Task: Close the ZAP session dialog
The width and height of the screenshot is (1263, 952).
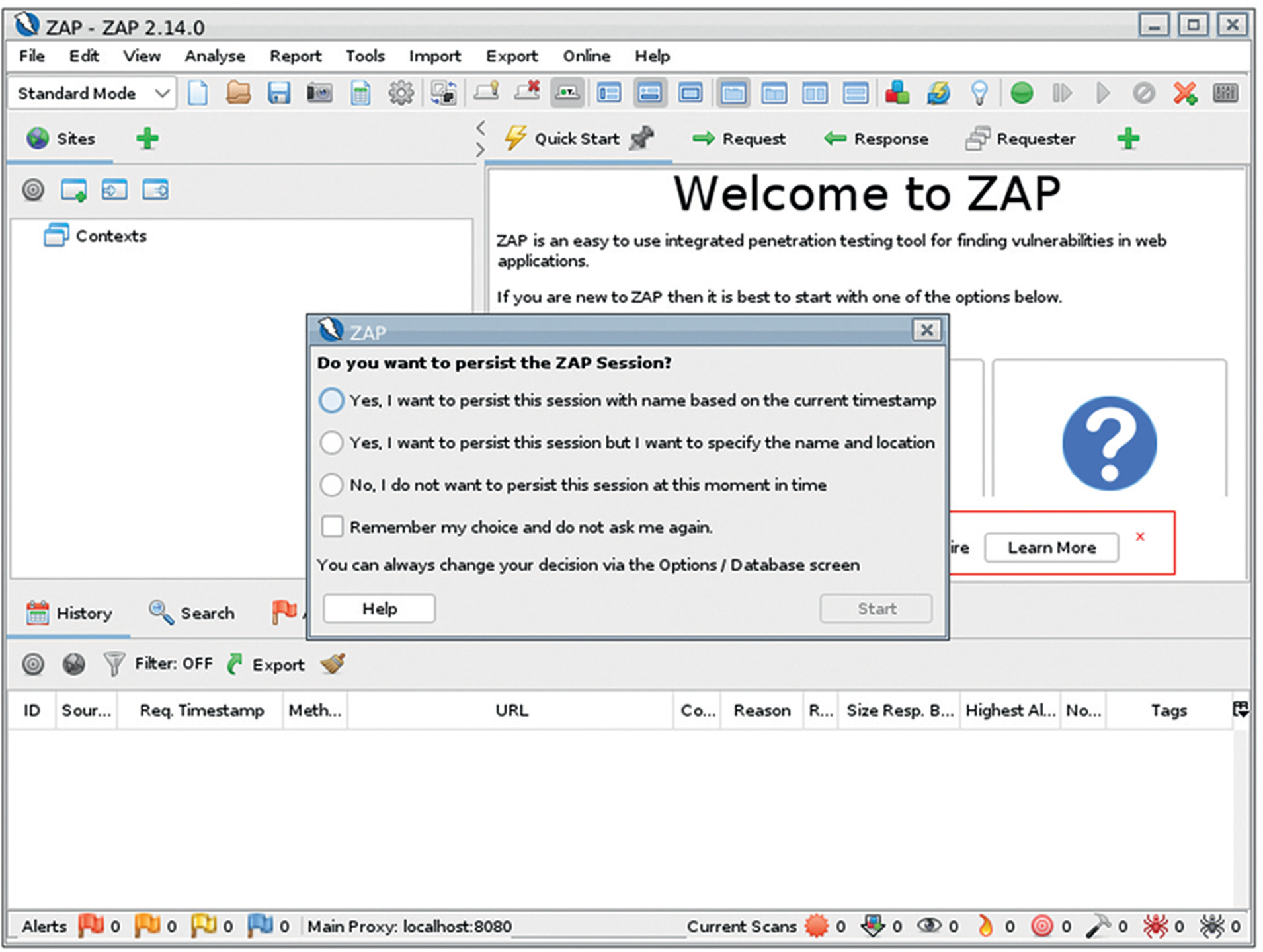Action: (927, 330)
